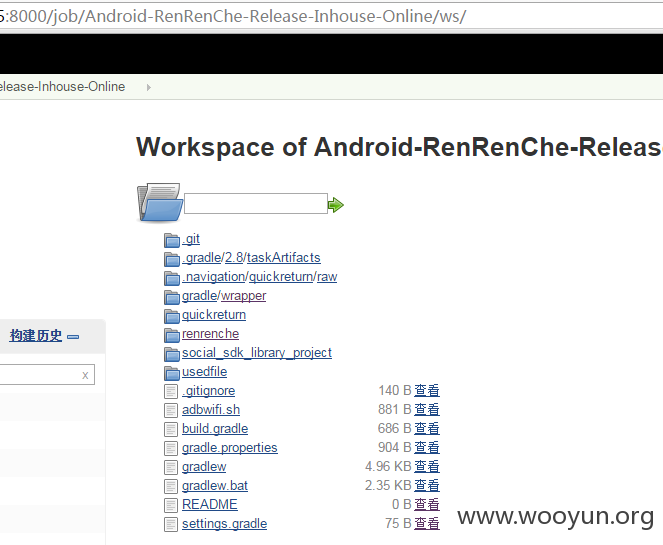
Task: Open the gradlew.bat file link
Action: (215, 486)
